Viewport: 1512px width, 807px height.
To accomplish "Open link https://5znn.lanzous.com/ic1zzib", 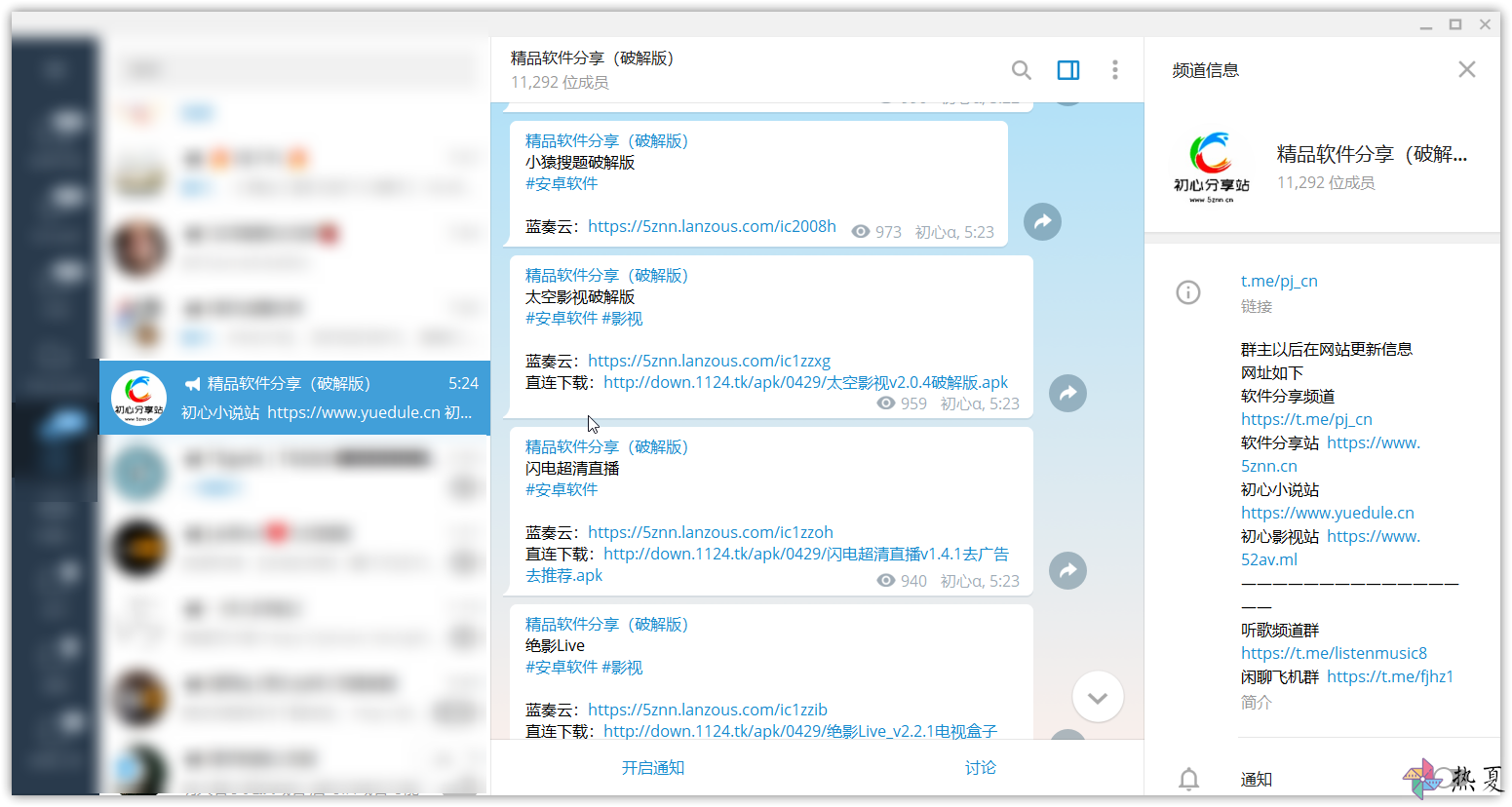I will click(x=708, y=710).
